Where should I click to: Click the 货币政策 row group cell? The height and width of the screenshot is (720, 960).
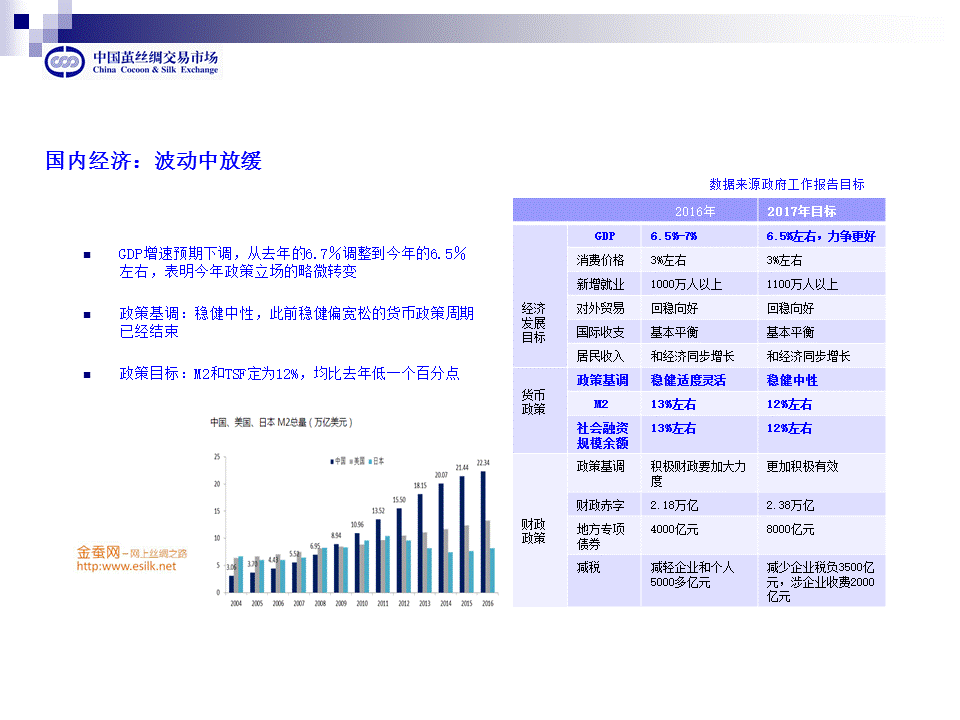(x=533, y=403)
